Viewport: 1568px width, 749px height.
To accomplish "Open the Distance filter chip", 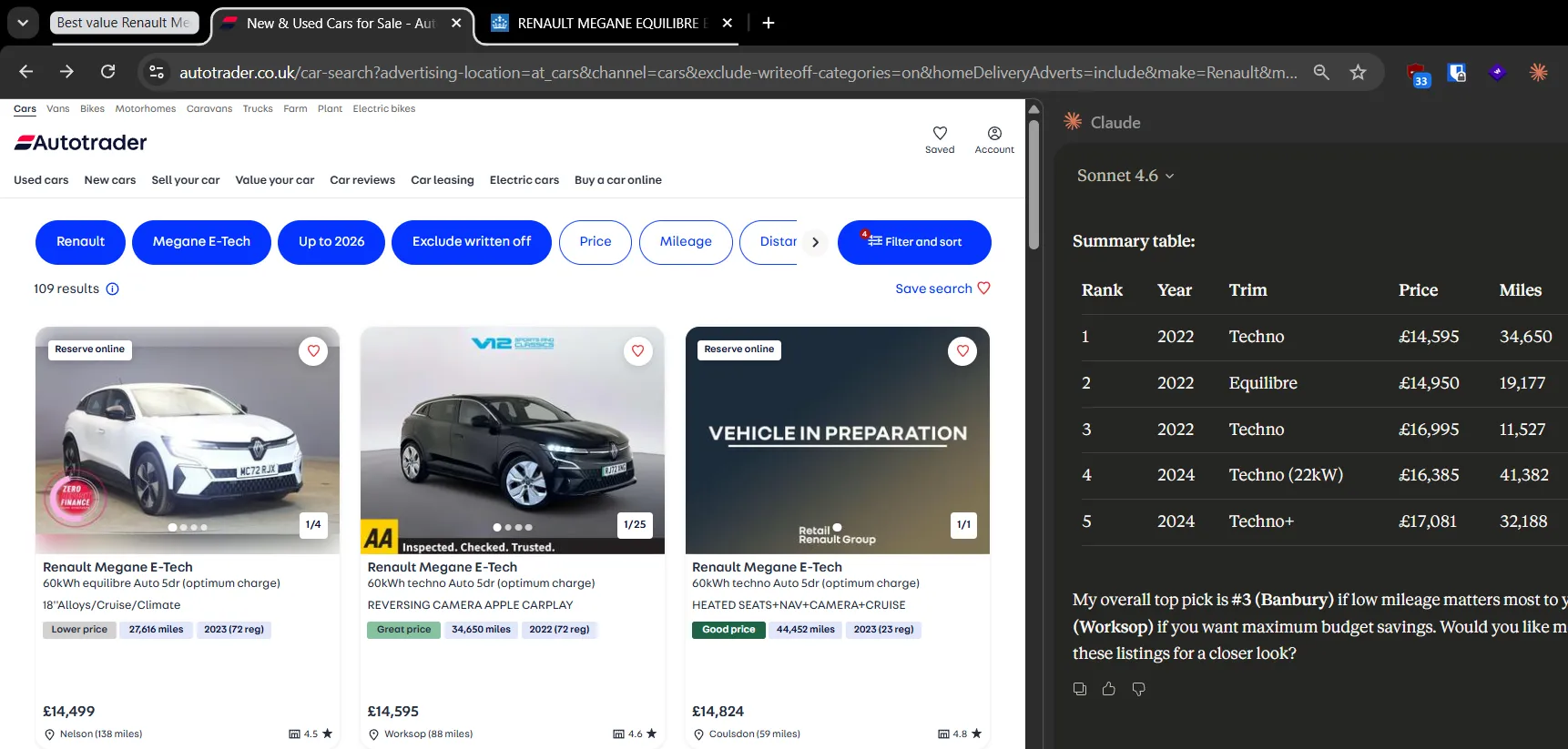I will click(x=769, y=242).
